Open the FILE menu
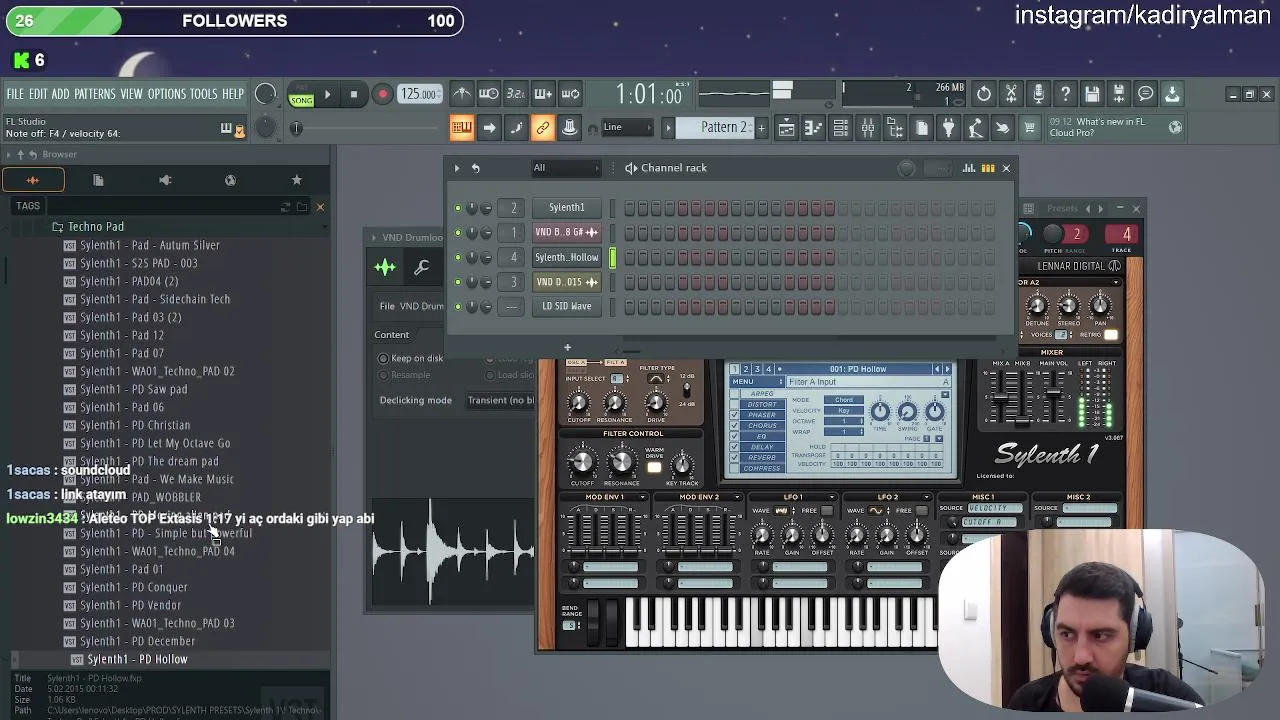 15,94
